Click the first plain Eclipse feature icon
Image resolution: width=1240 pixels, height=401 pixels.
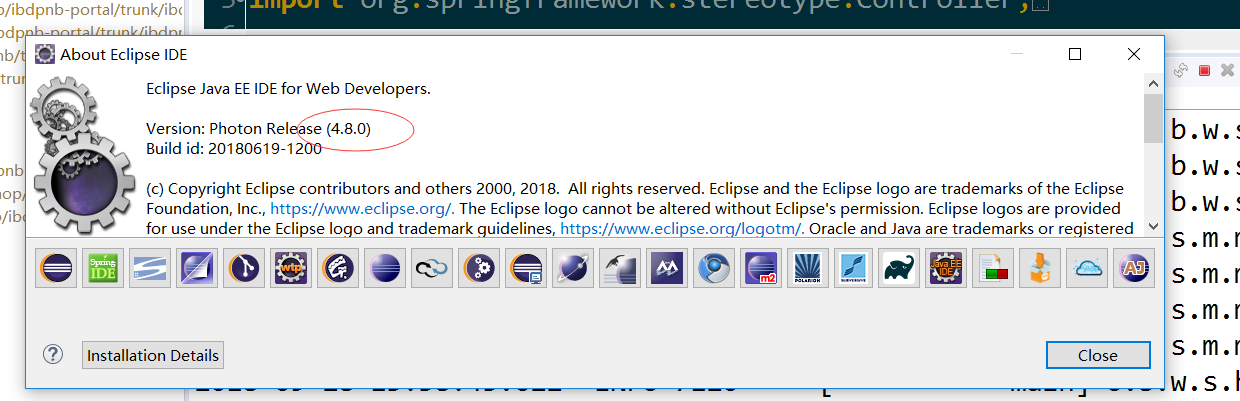[x=56, y=268]
